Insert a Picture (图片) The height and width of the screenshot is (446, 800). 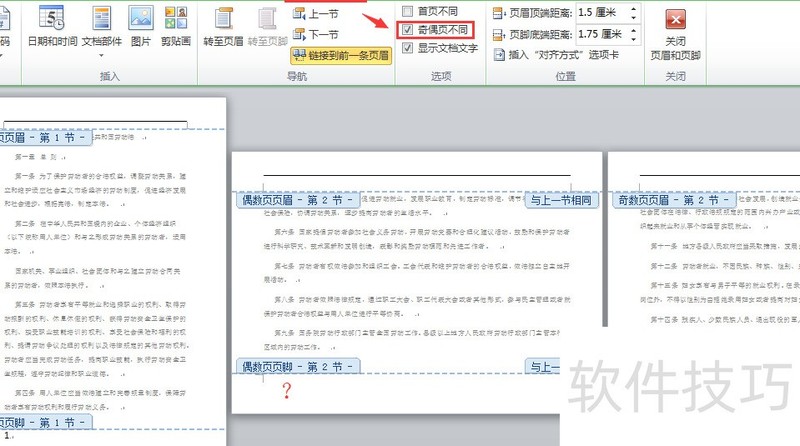[x=141, y=27]
